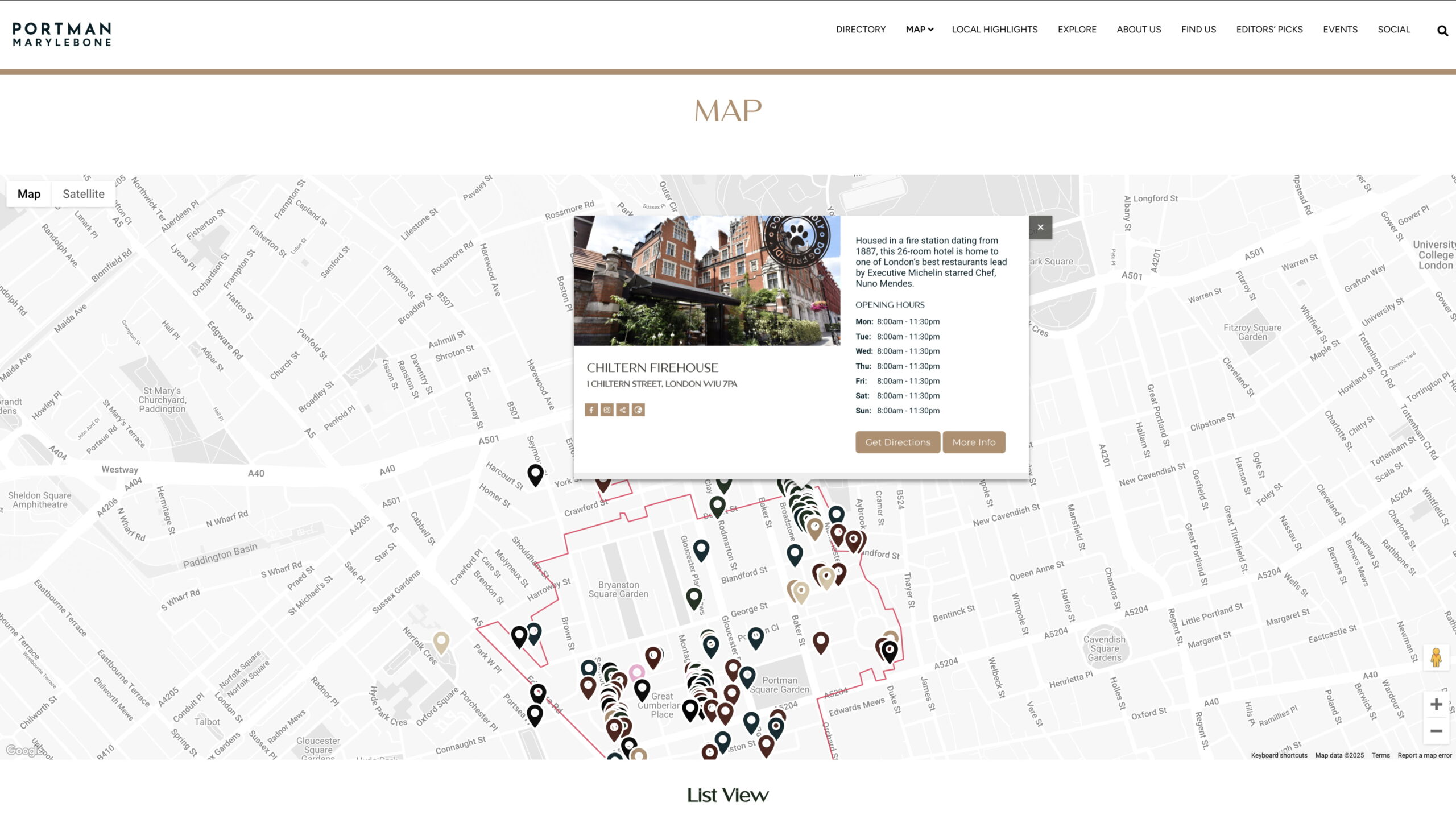This screenshot has height=819, width=1456.
Task: Select dark green pin left of George St
Action: (694, 598)
